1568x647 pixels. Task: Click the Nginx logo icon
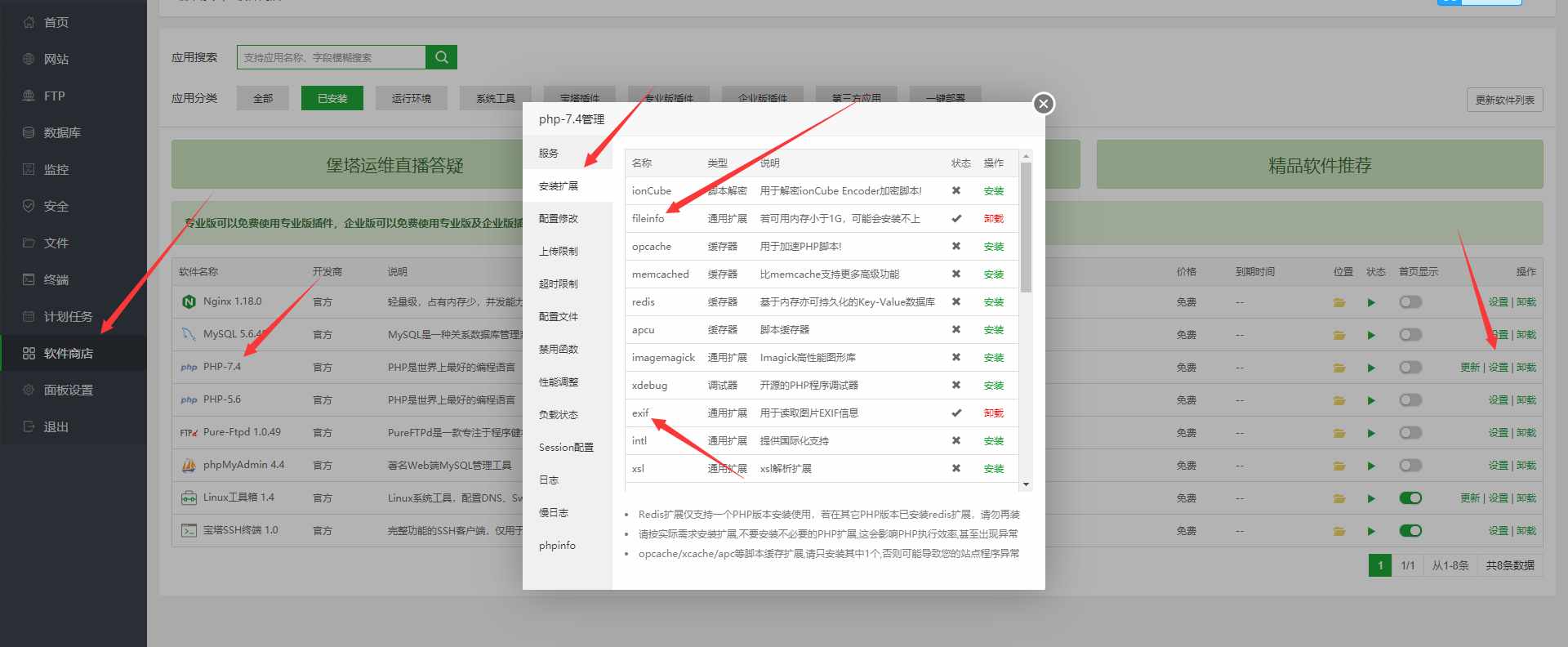[x=189, y=301]
